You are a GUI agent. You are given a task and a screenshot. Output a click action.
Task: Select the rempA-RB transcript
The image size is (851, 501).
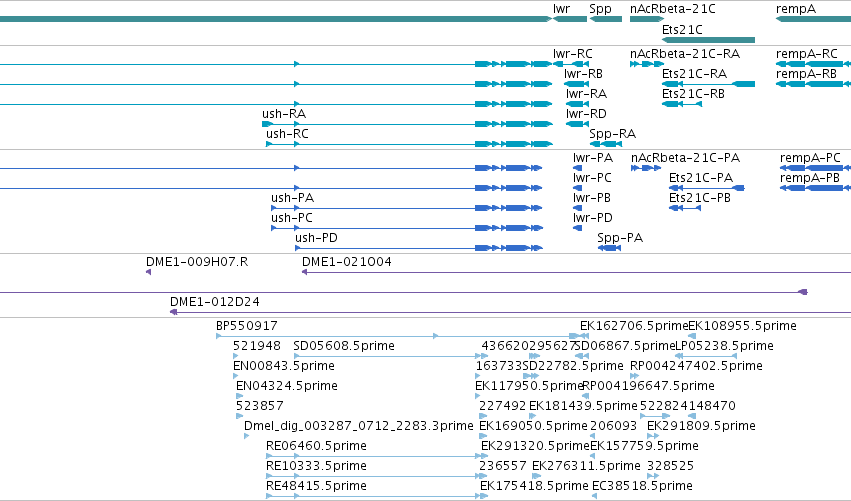point(806,74)
